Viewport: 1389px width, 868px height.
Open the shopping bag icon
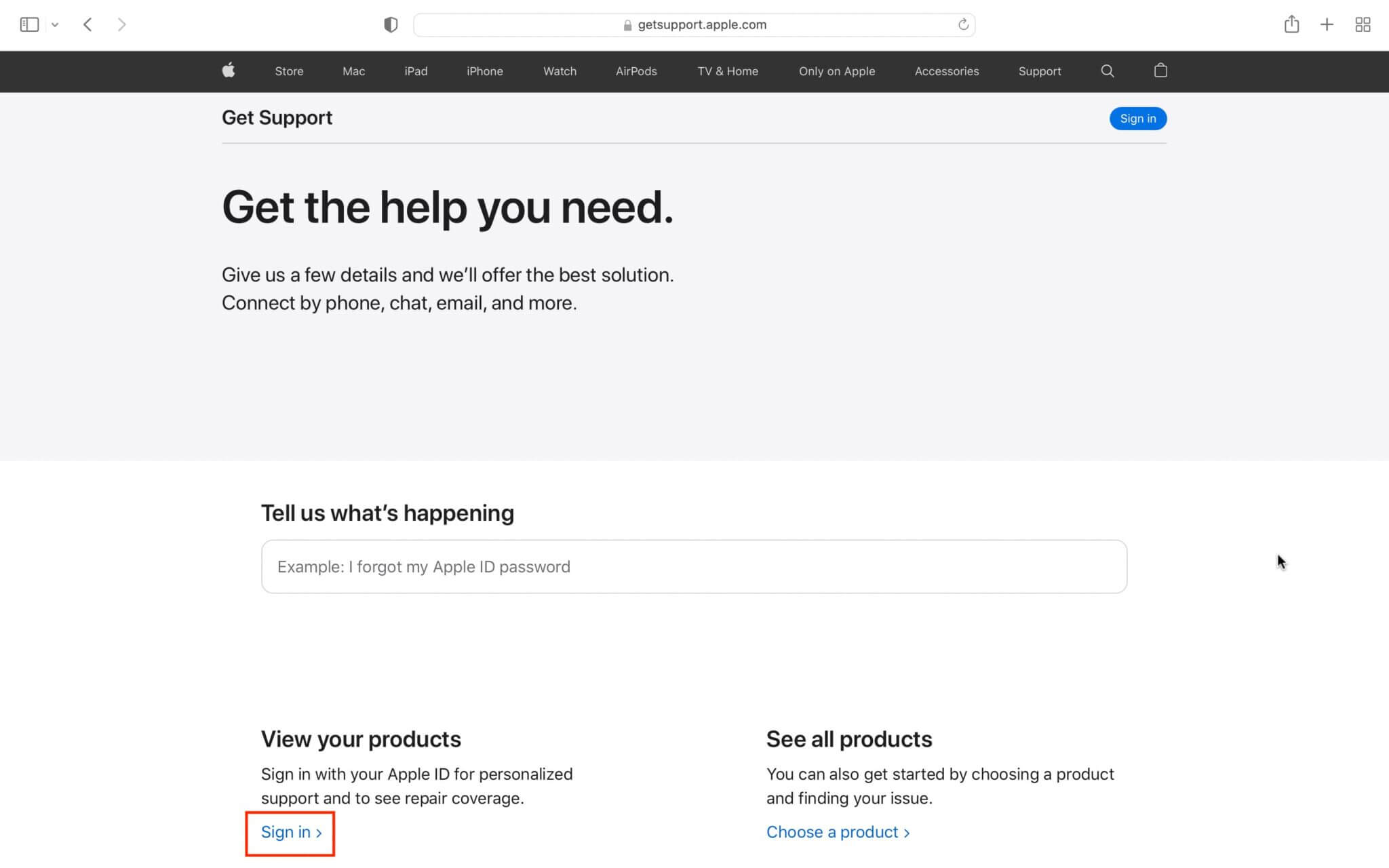(x=1160, y=70)
